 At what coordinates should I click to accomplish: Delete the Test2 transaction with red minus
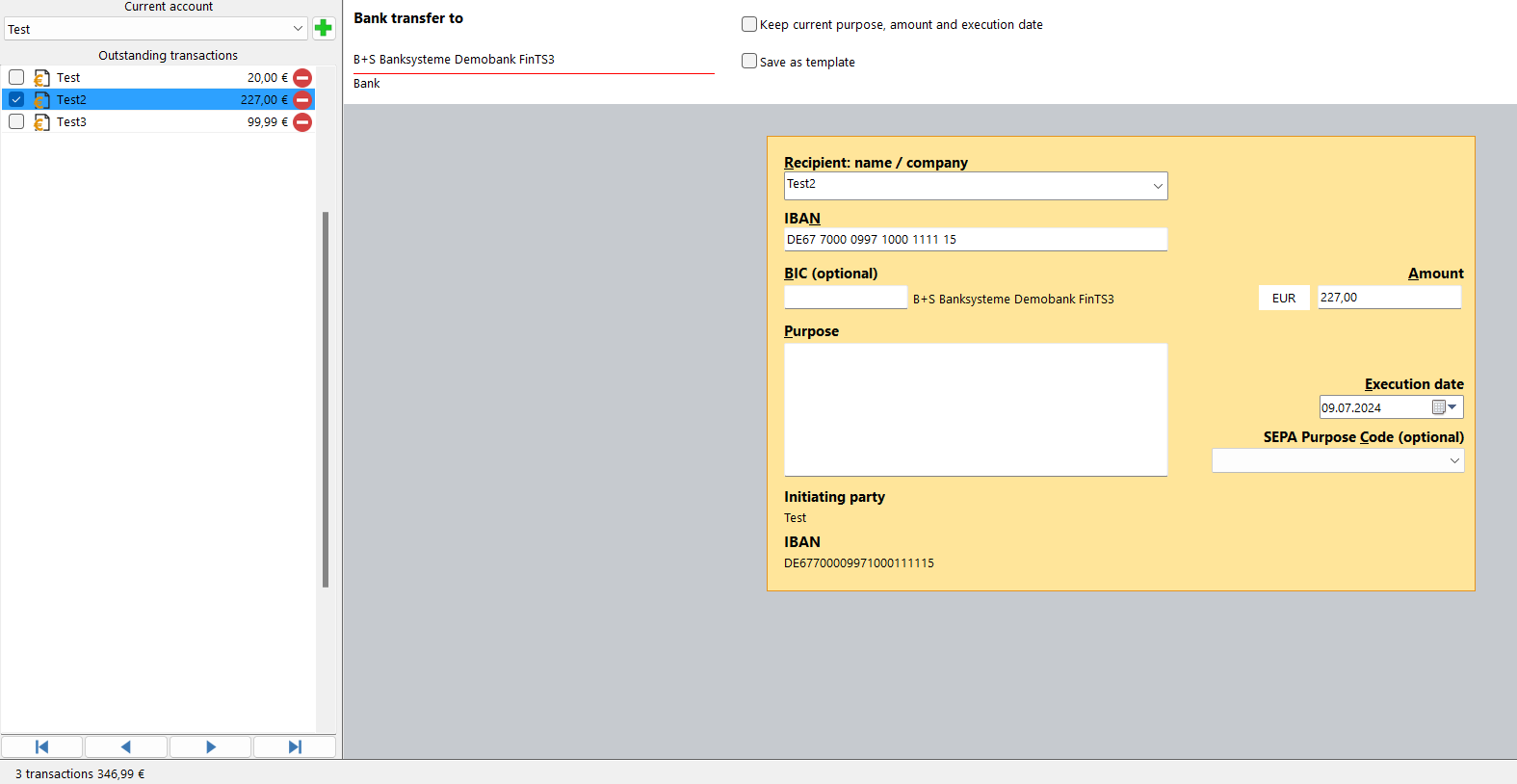tap(302, 100)
